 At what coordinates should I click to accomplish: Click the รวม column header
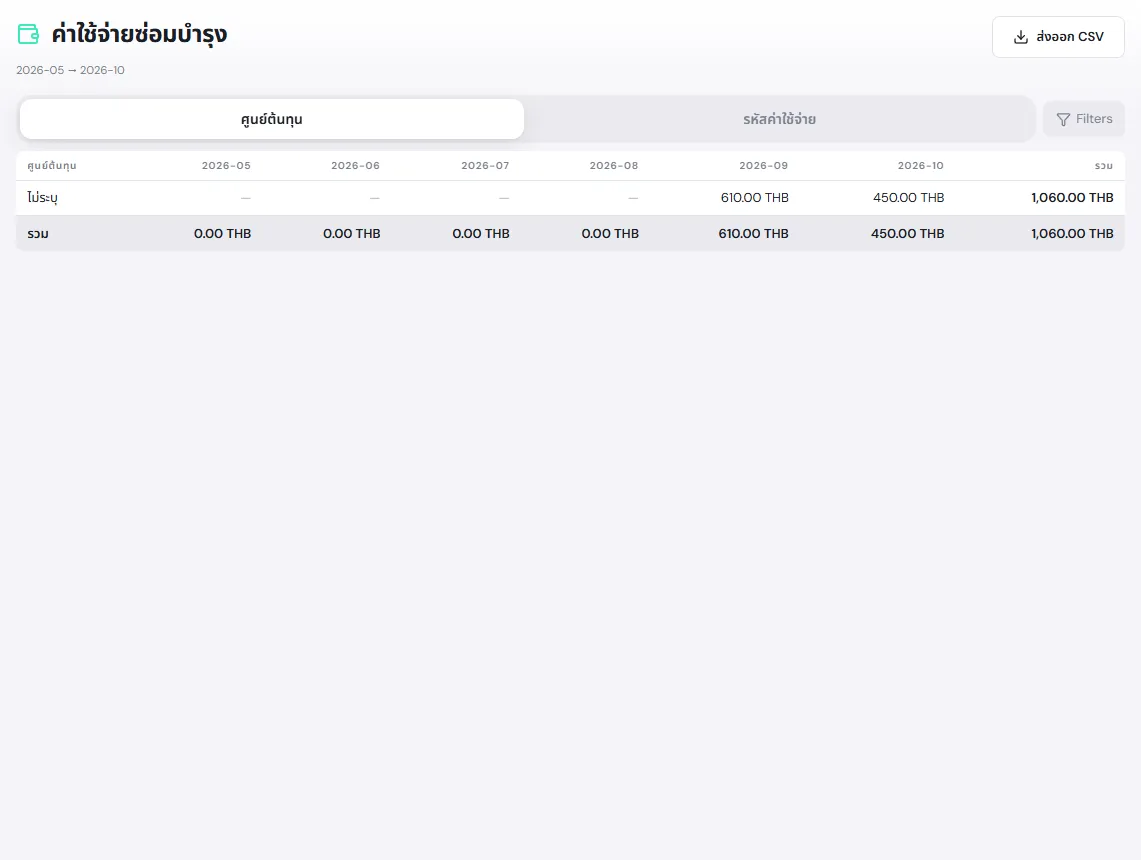pos(1104,166)
